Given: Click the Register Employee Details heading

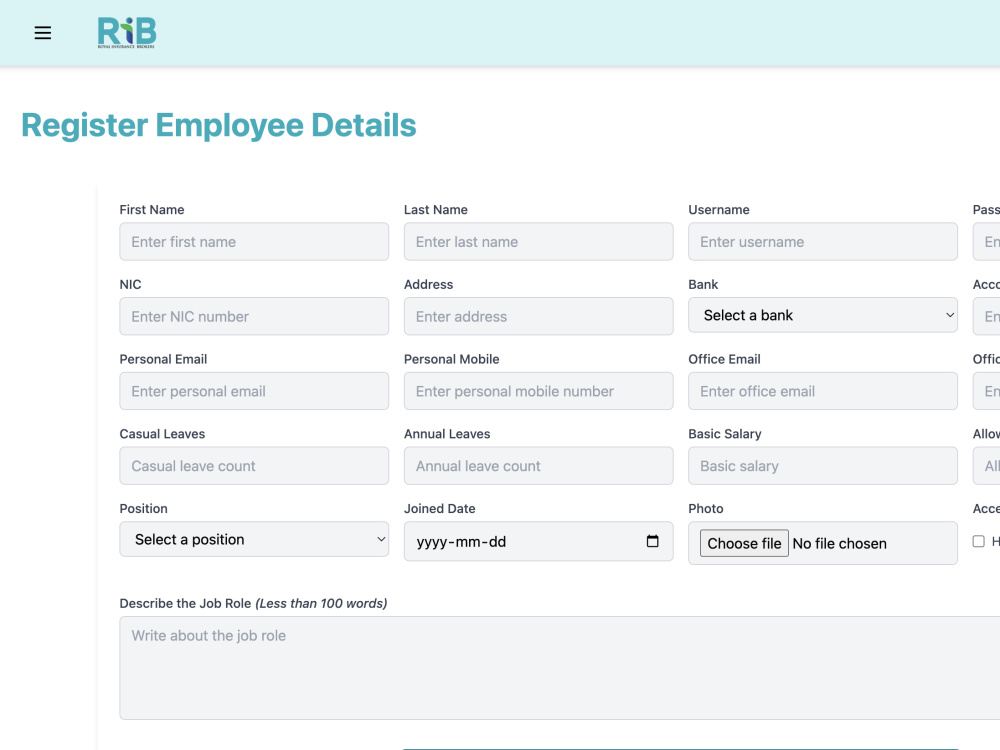Looking at the screenshot, I should pyautogui.click(x=219, y=125).
